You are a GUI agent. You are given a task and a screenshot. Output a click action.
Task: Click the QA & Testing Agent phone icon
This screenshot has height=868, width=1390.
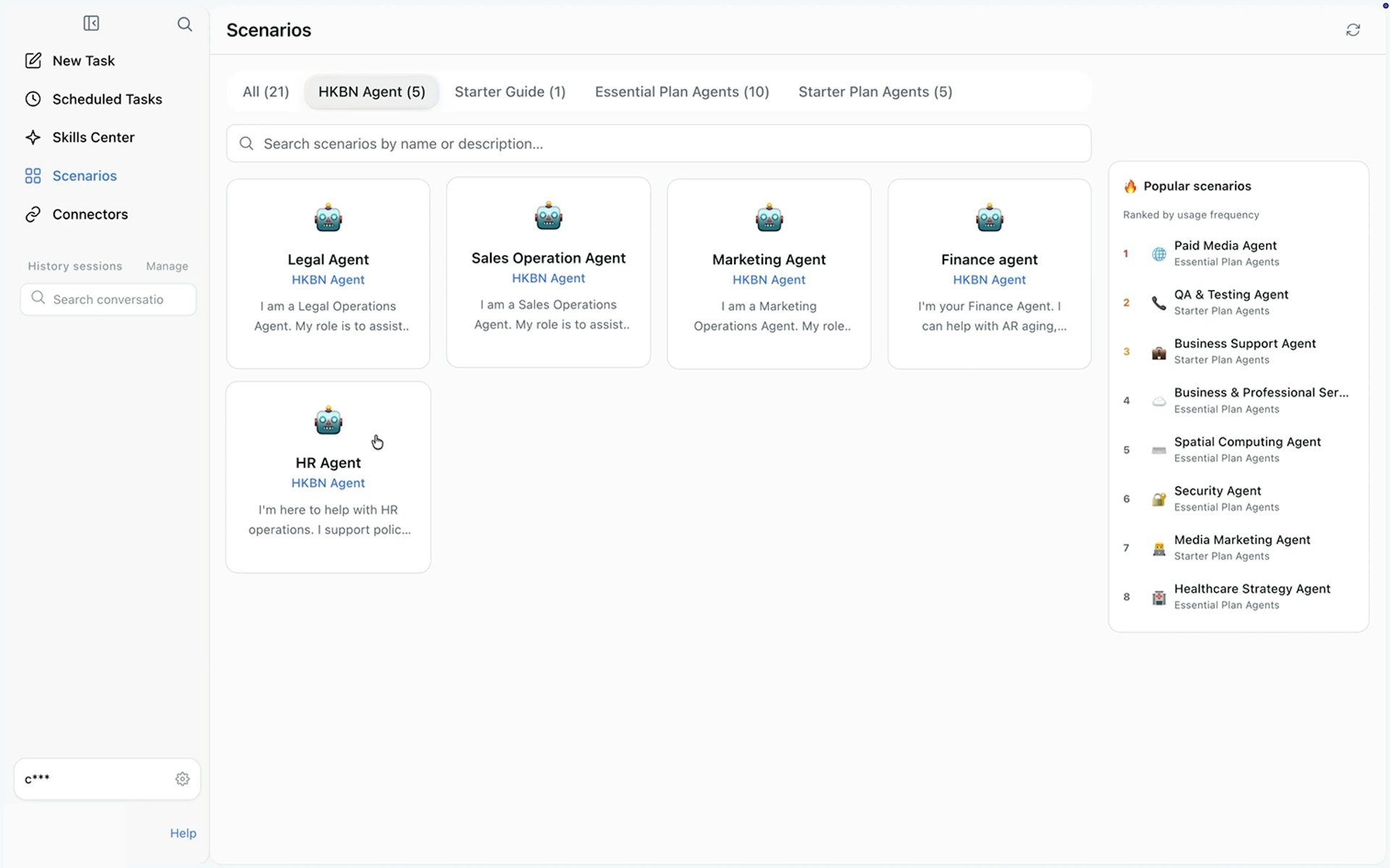pos(1159,303)
